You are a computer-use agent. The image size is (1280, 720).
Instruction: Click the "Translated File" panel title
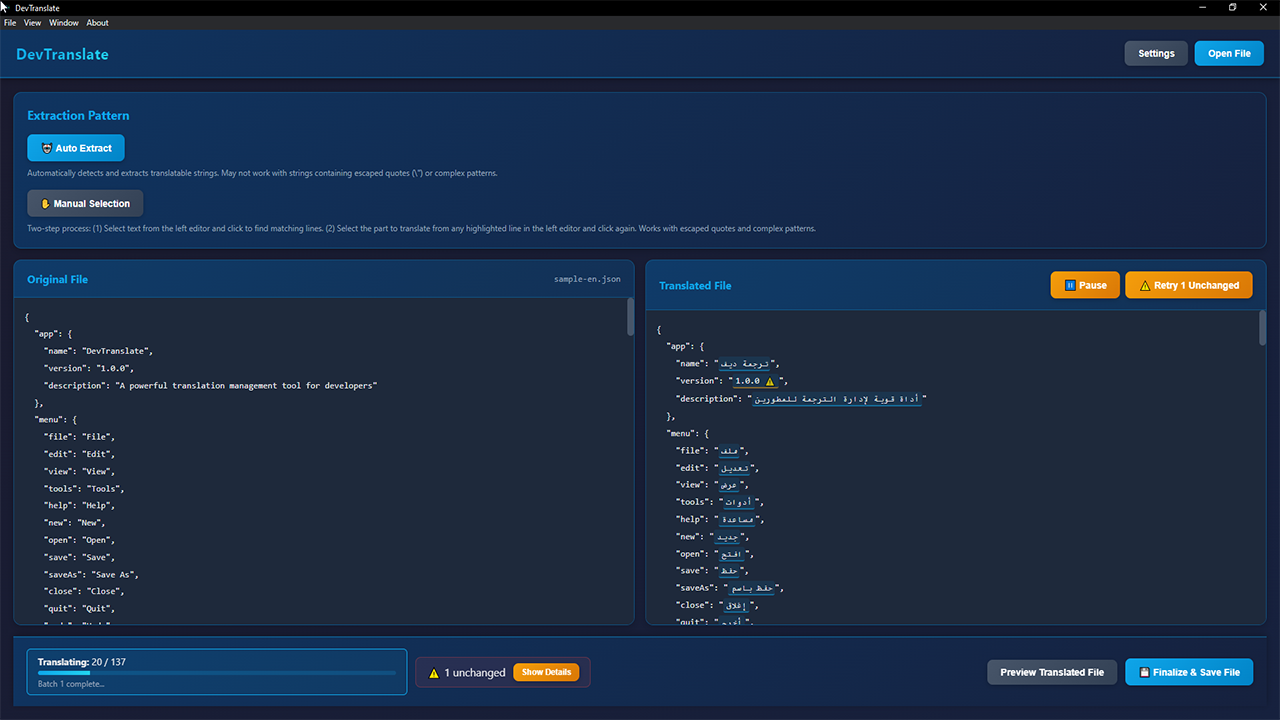[x=695, y=285]
